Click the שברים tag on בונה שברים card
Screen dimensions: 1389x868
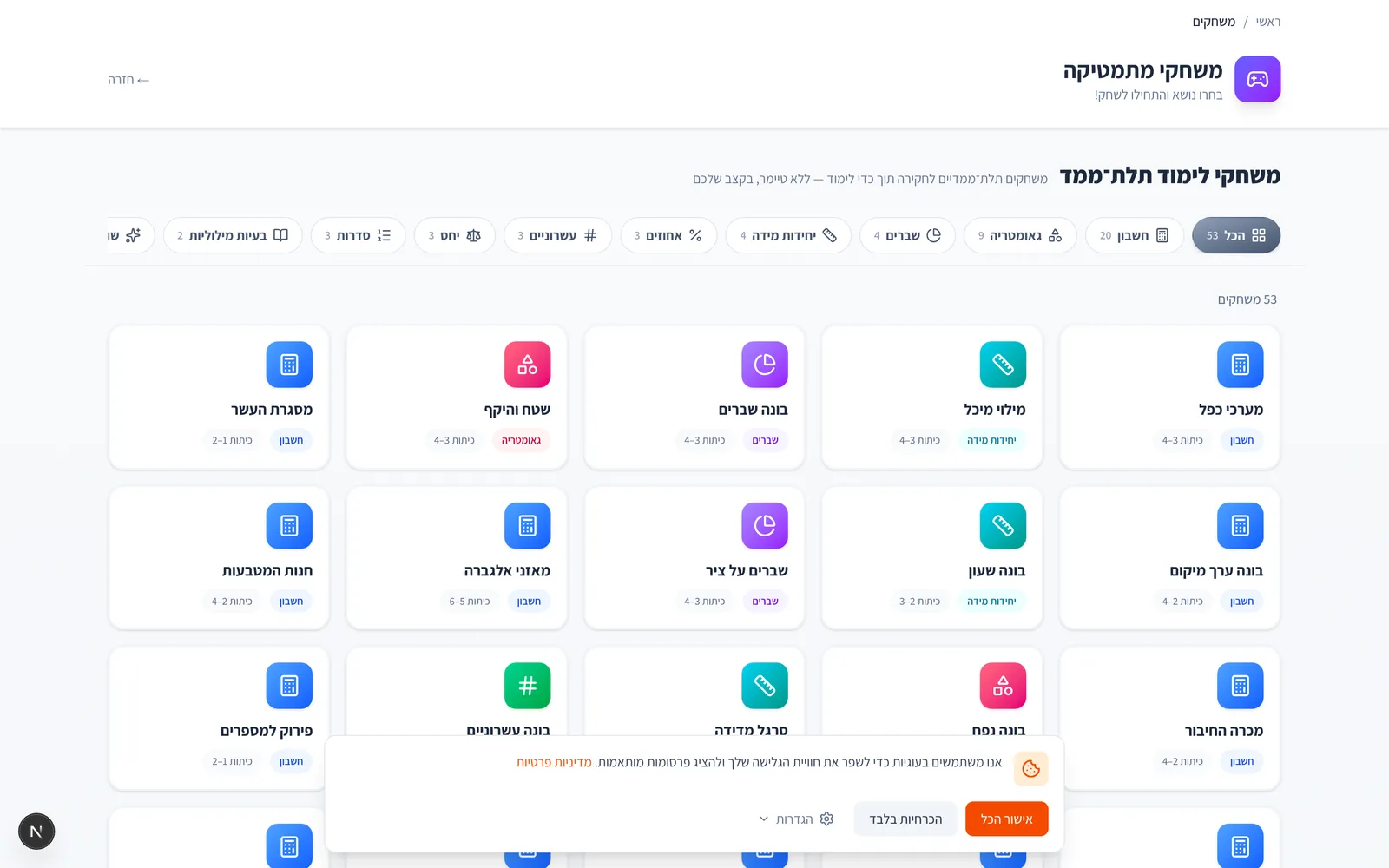click(x=765, y=440)
